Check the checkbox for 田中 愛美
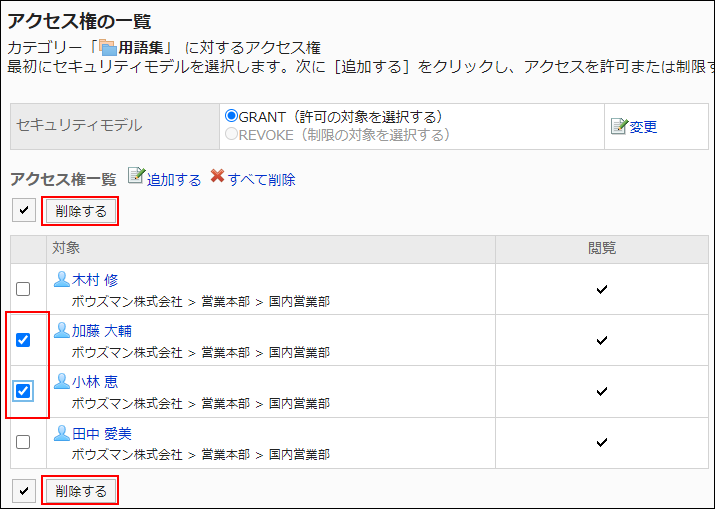Image resolution: width=715 pixels, height=509 pixels. tap(23, 442)
